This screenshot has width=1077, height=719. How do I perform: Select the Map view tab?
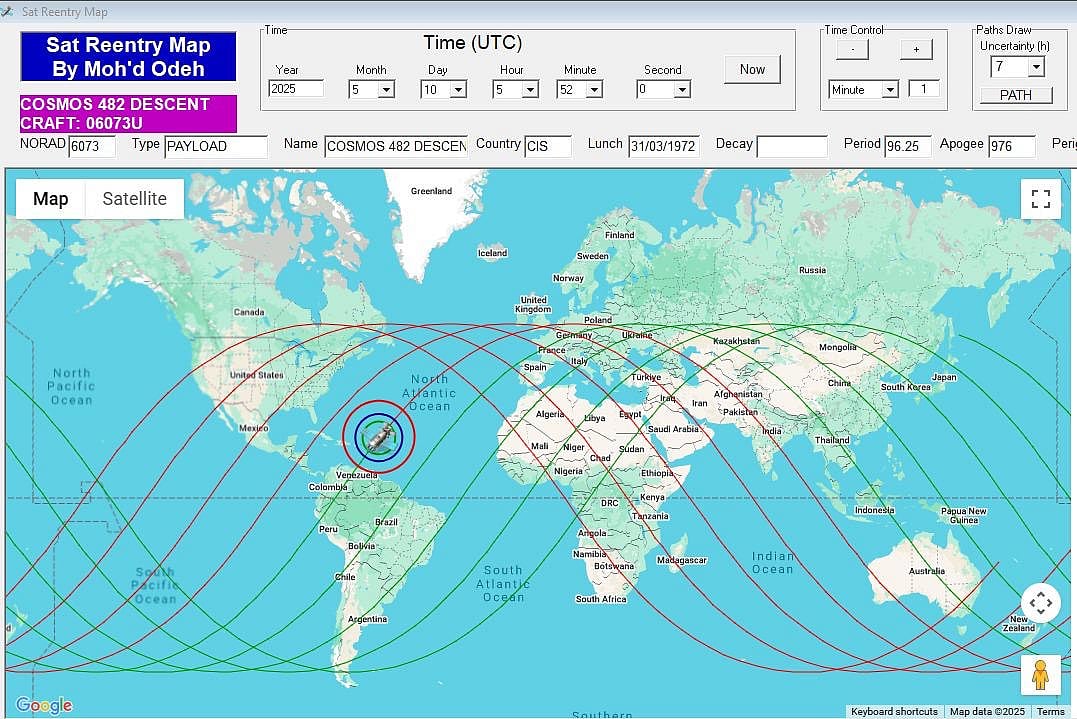[x=51, y=199]
